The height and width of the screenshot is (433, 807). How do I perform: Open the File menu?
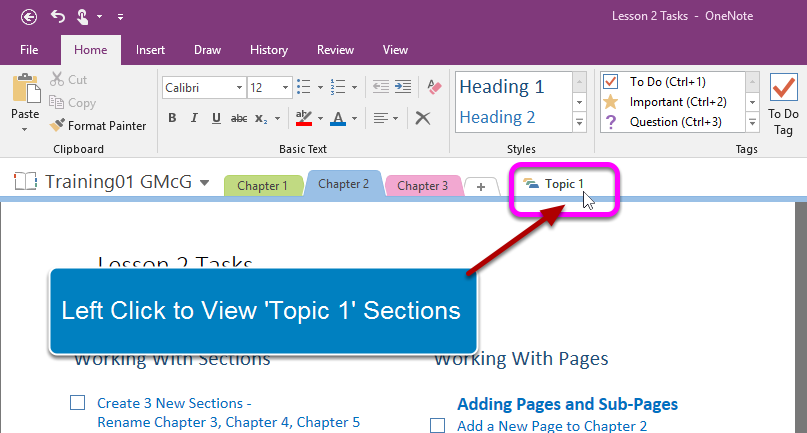(x=29, y=50)
